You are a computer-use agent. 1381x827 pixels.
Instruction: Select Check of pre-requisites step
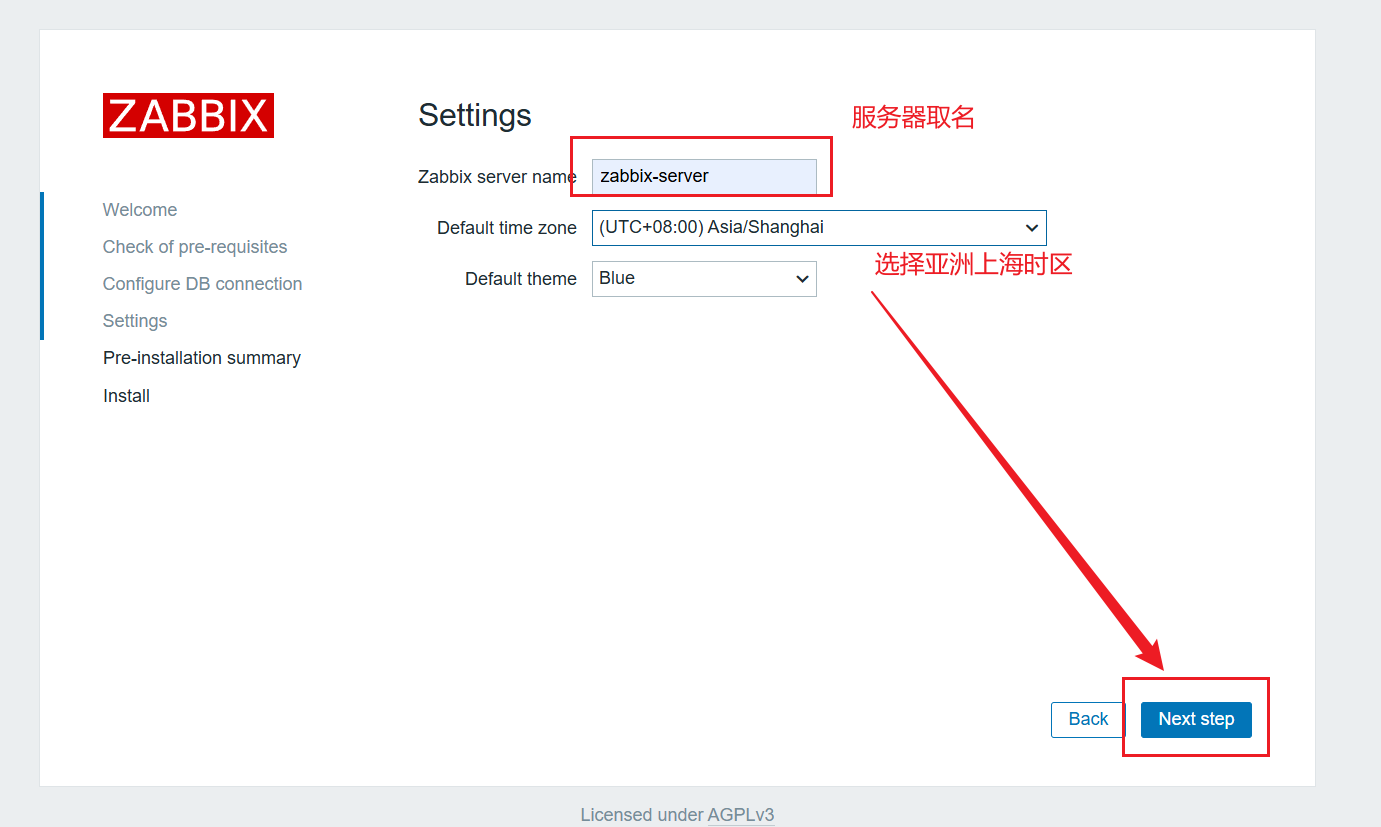195,247
